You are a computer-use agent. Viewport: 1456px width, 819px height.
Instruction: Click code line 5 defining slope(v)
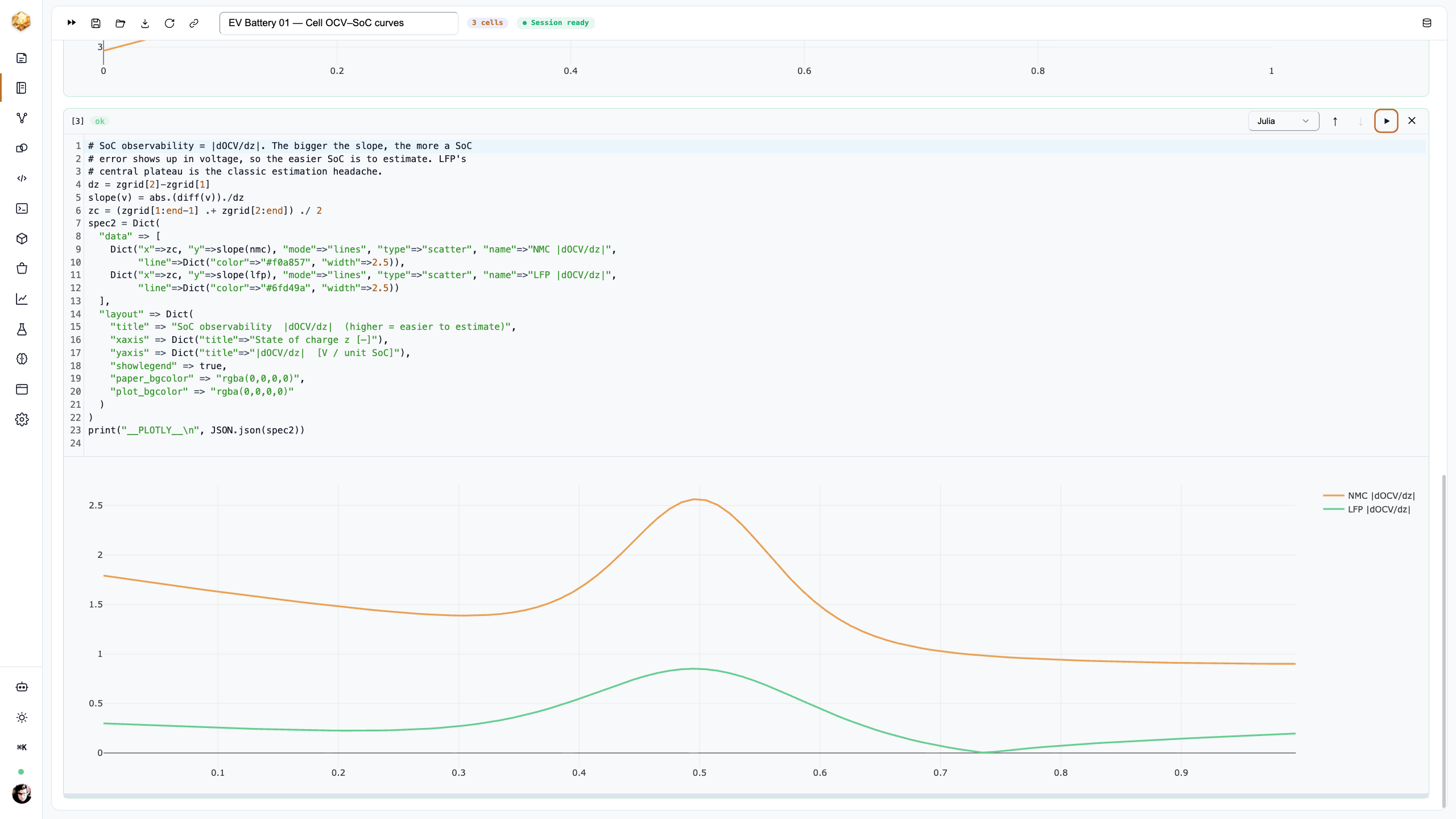166,198
